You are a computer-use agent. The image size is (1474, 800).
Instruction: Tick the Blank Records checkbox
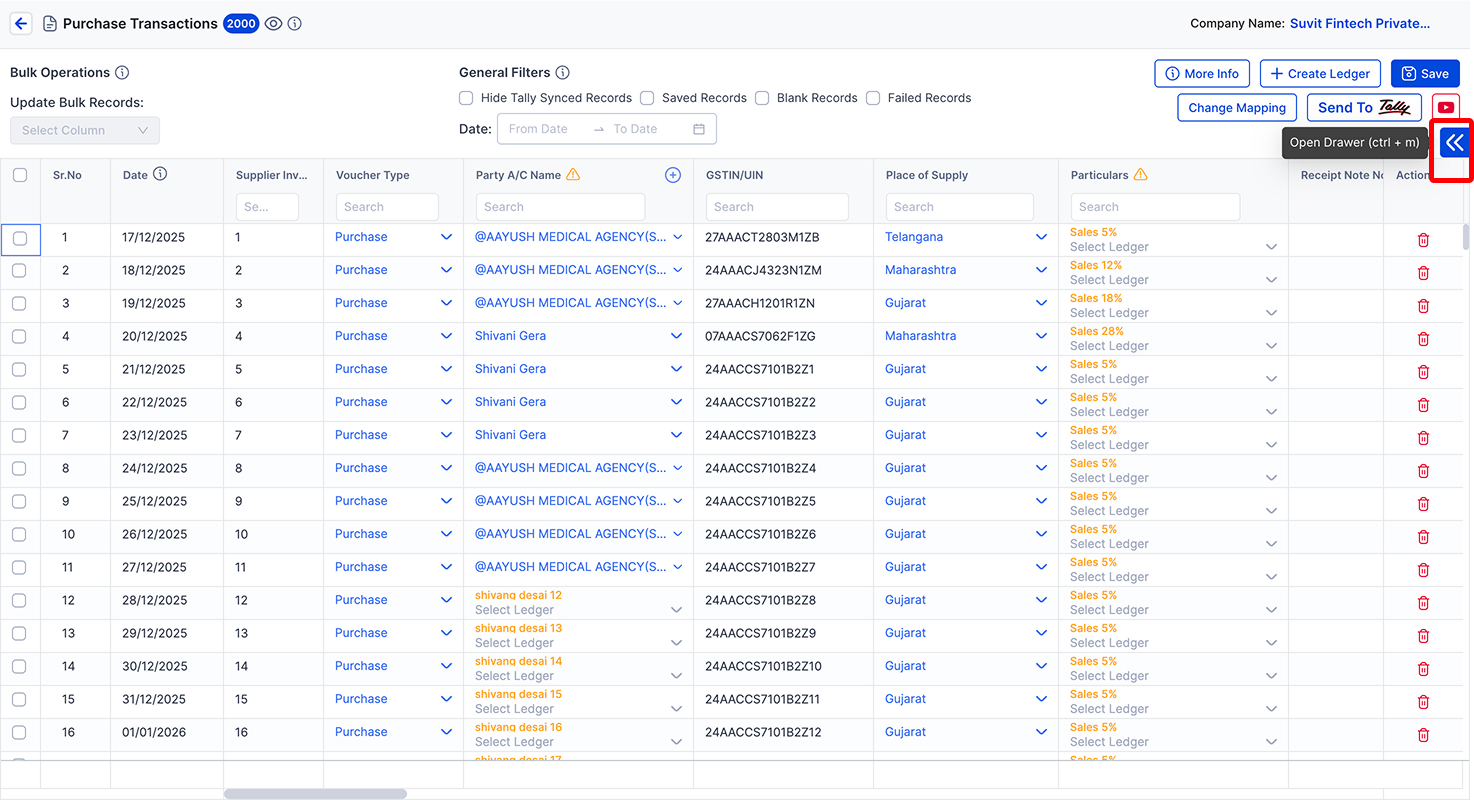762,98
